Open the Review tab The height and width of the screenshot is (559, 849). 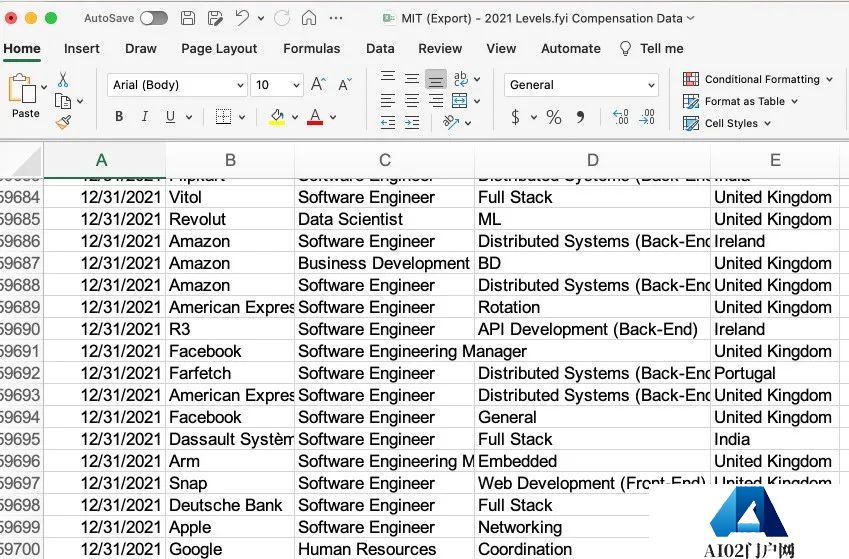[440, 48]
